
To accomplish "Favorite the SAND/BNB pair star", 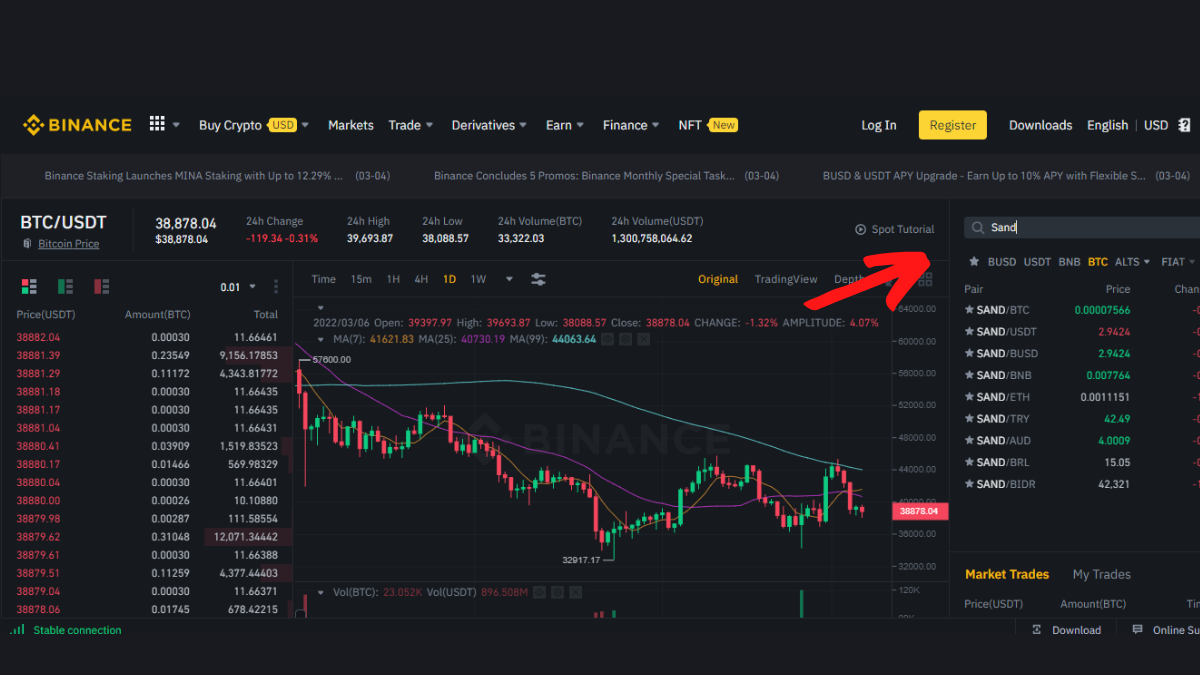I will click(x=969, y=375).
